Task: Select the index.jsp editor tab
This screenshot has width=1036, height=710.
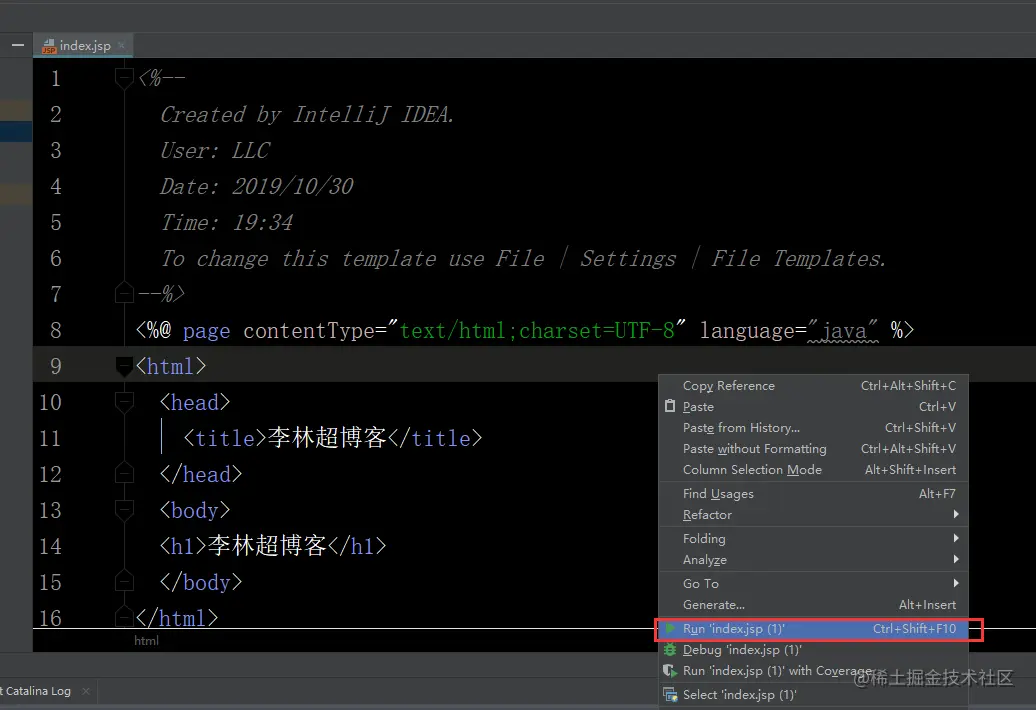Action: 83,46
